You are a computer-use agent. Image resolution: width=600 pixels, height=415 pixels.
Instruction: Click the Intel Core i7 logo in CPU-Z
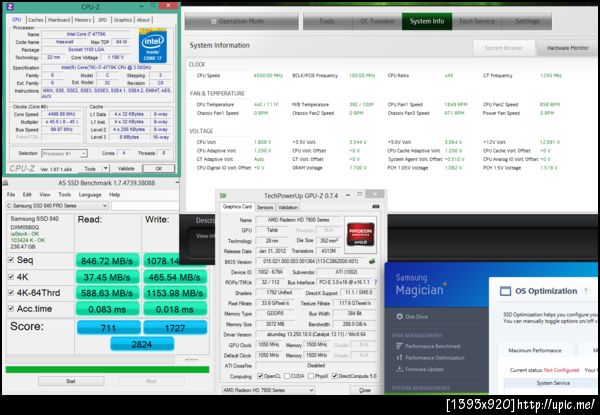153,46
